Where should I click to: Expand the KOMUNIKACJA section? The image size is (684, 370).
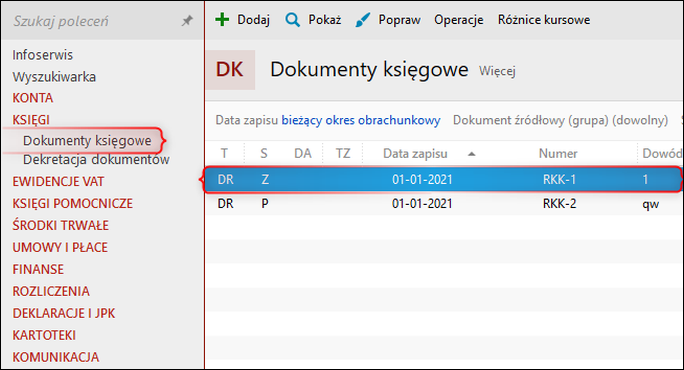(x=56, y=357)
